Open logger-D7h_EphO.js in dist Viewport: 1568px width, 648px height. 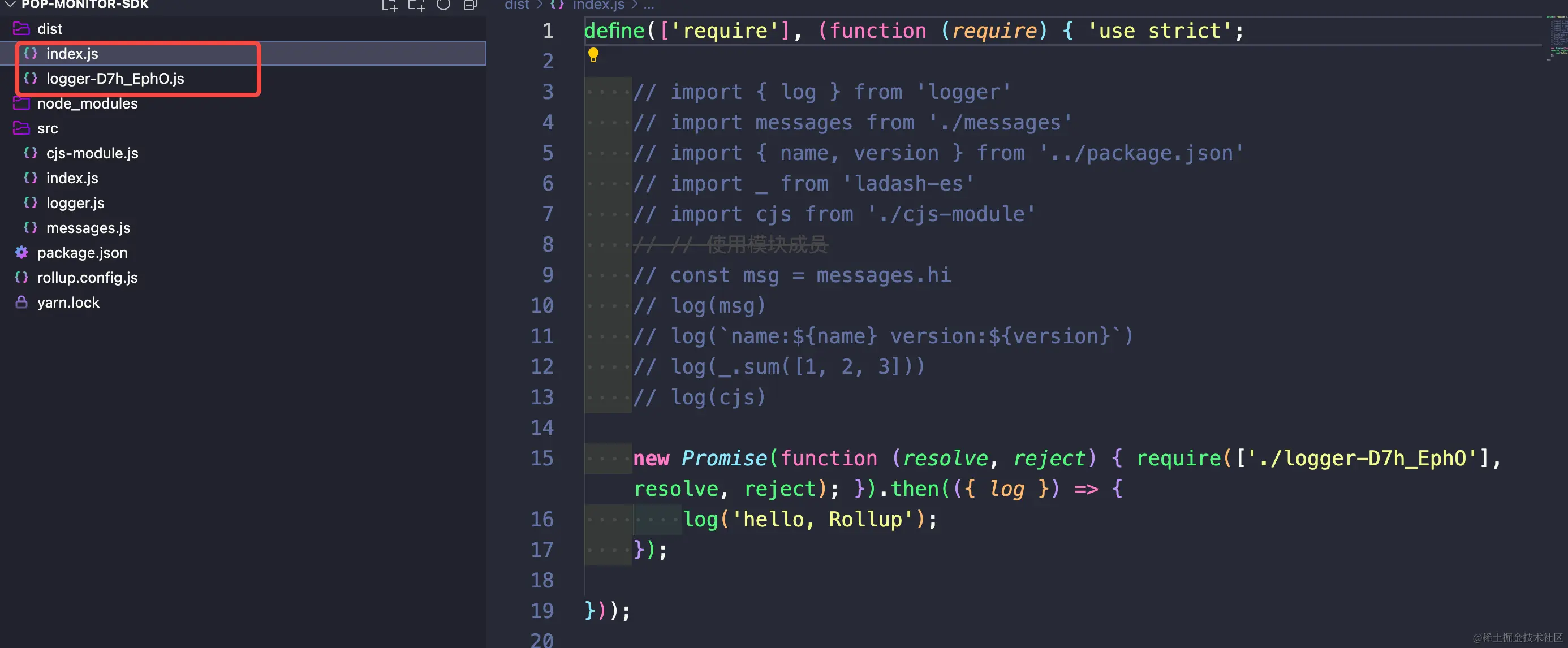(115, 79)
